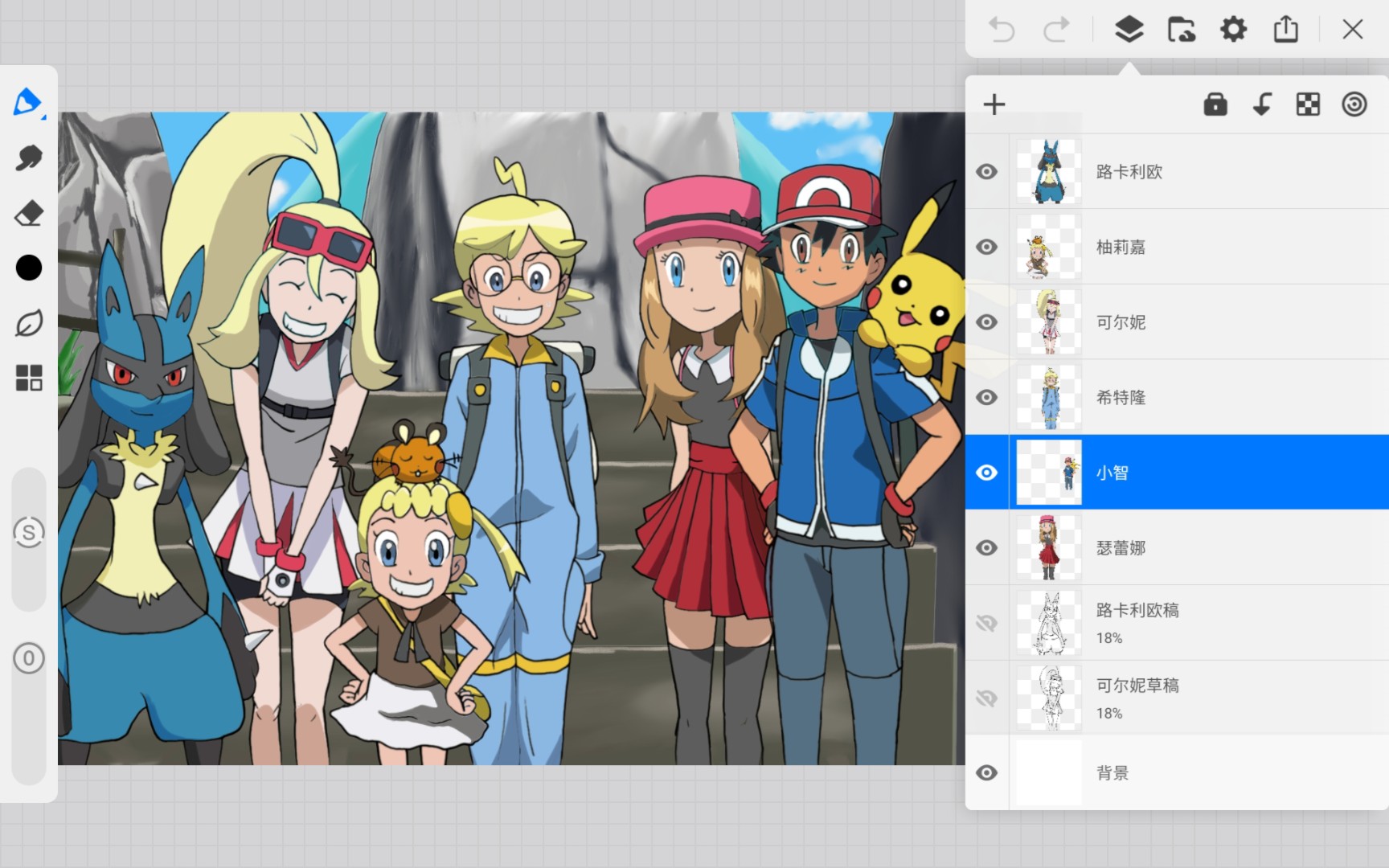Tap the merge down arrow icon
This screenshot has height=868, width=1389.
coord(1262,104)
